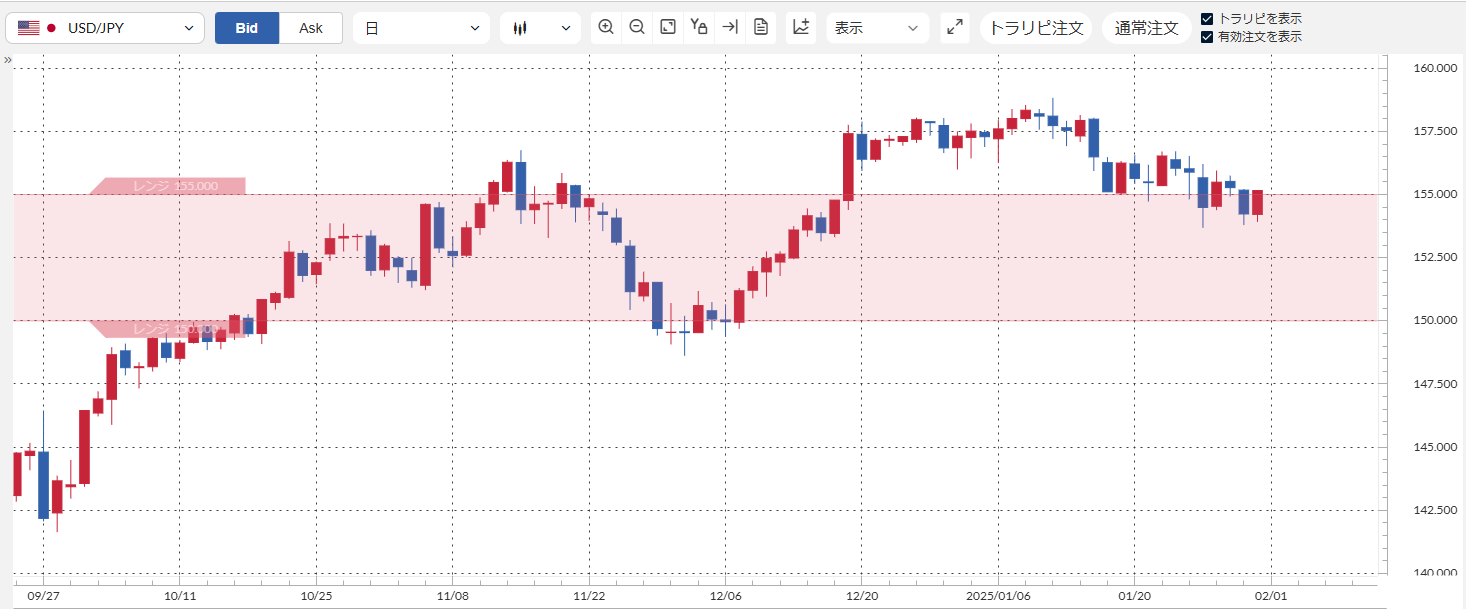
Task: Switch to the Ask price
Action: [311, 28]
